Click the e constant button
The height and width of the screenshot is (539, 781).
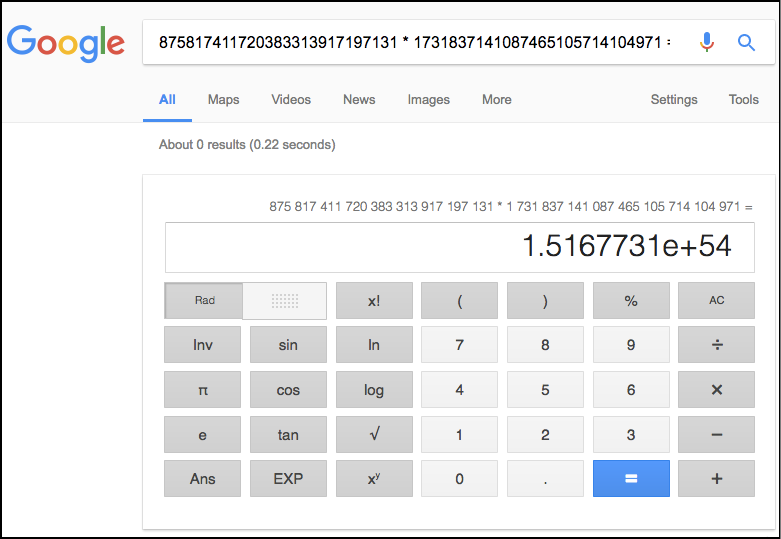tap(202, 434)
